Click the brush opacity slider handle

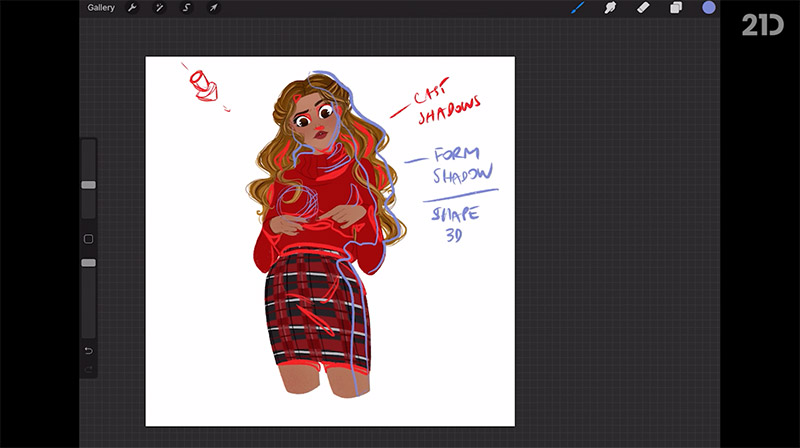tap(88, 263)
